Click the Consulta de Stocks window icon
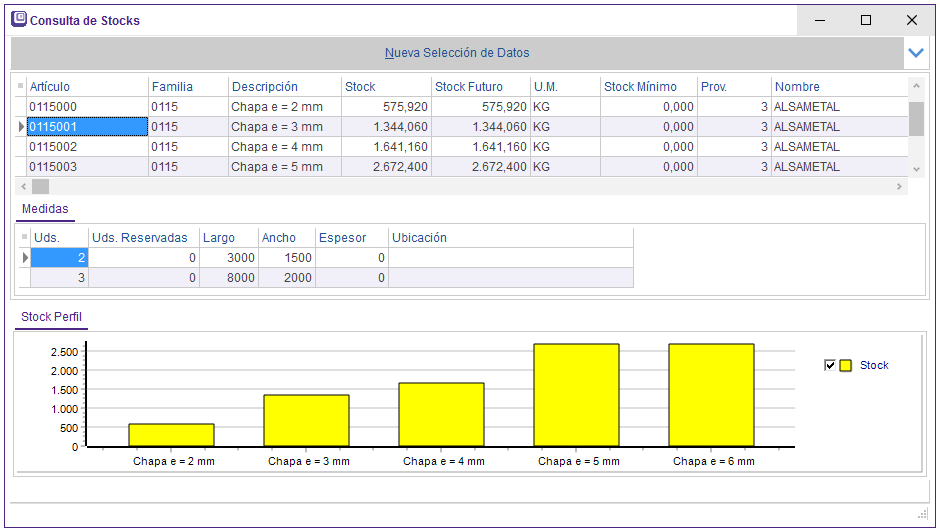 [x=18, y=19]
